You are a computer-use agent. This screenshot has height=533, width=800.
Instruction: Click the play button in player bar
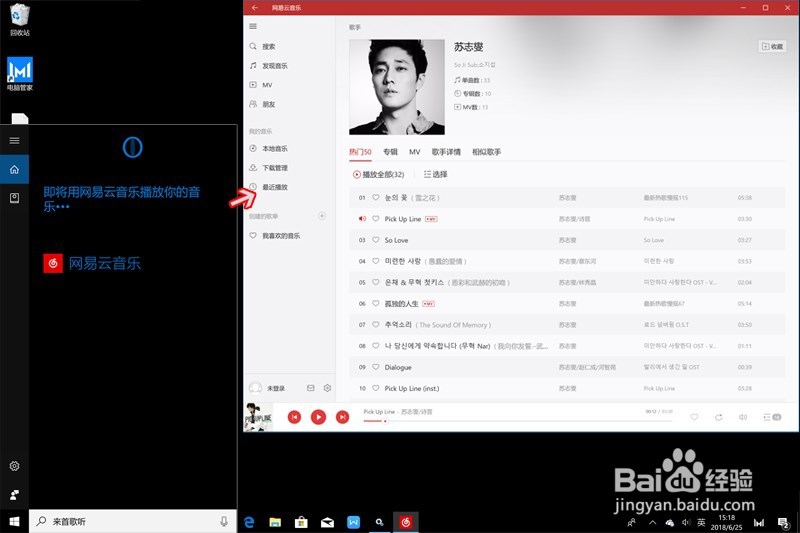click(318, 417)
